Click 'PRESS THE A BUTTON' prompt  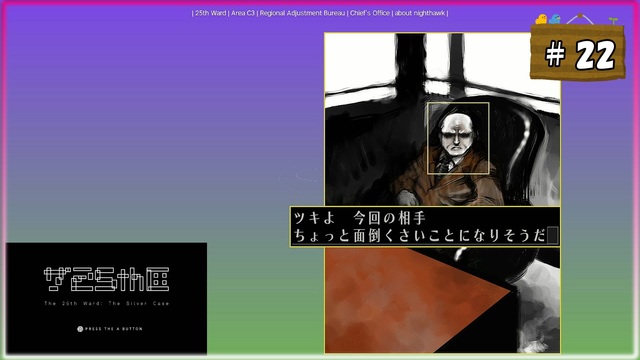pos(113,329)
